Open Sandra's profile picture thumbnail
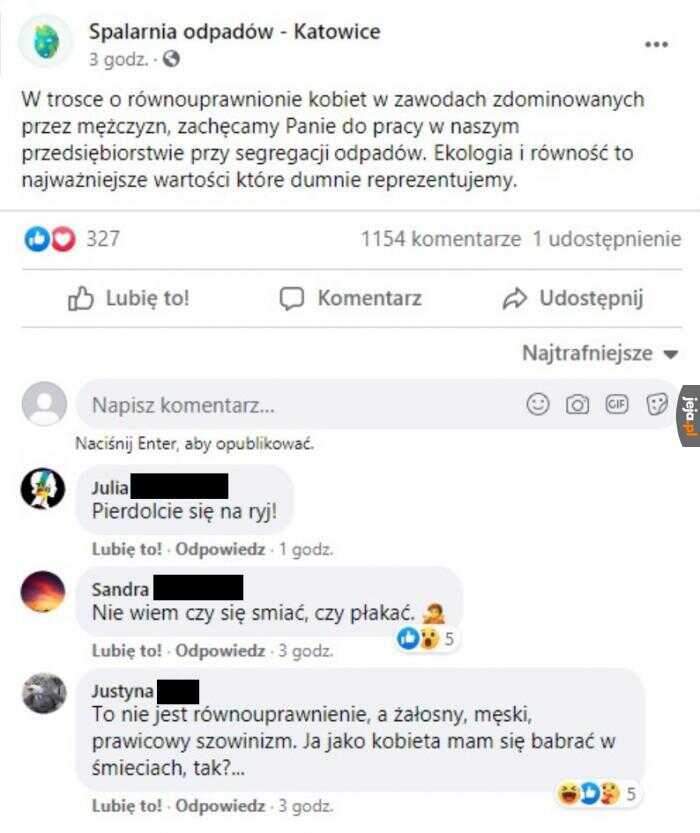This screenshot has height=833, width=700. (x=43, y=591)
